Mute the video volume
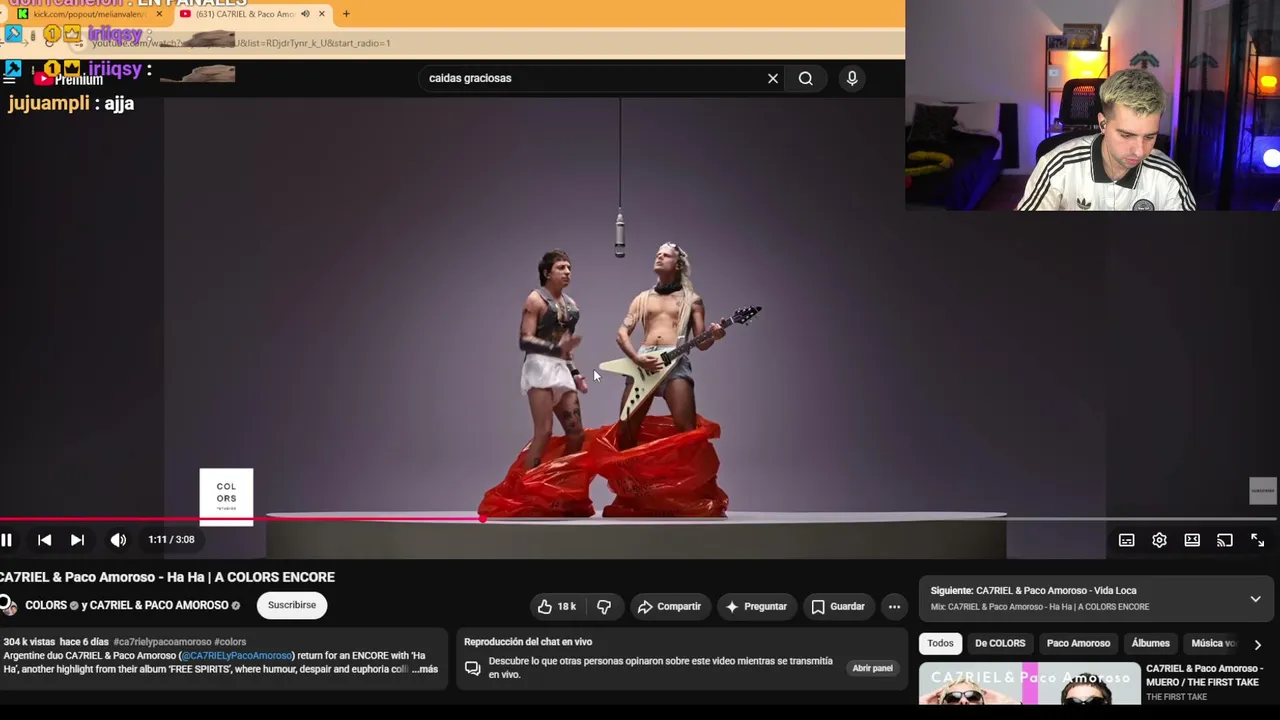Screen dimensions: 1280x720 coord(118,540)
